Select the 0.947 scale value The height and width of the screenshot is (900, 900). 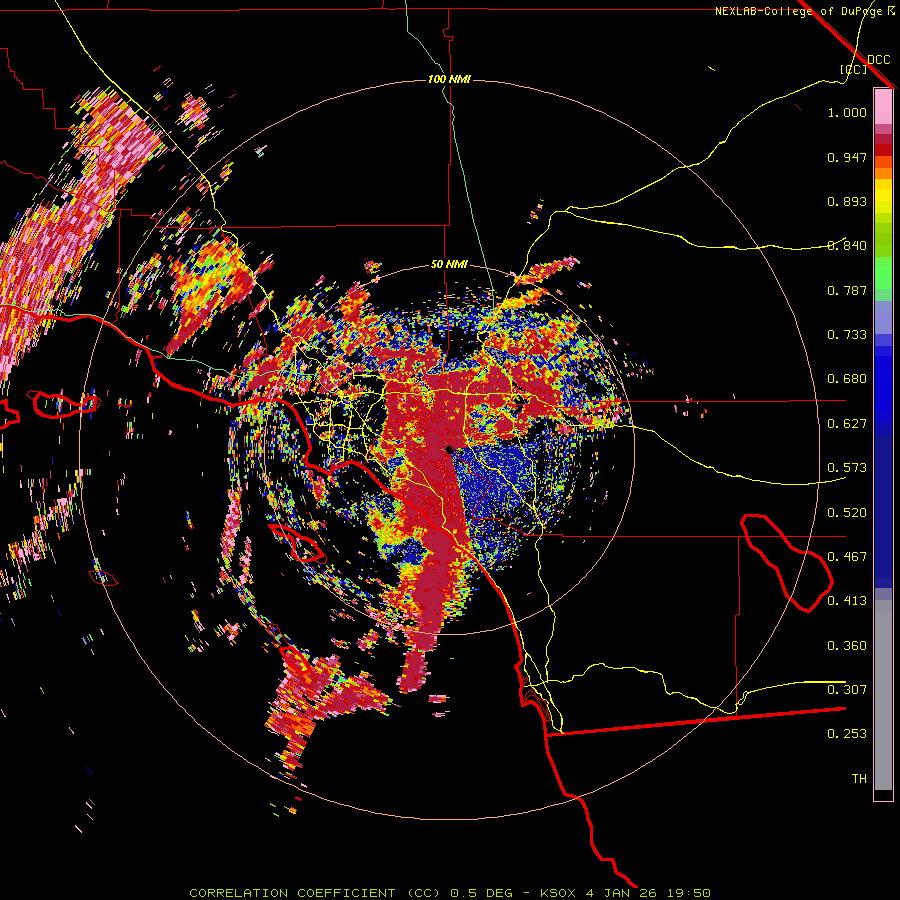(847, 157)
